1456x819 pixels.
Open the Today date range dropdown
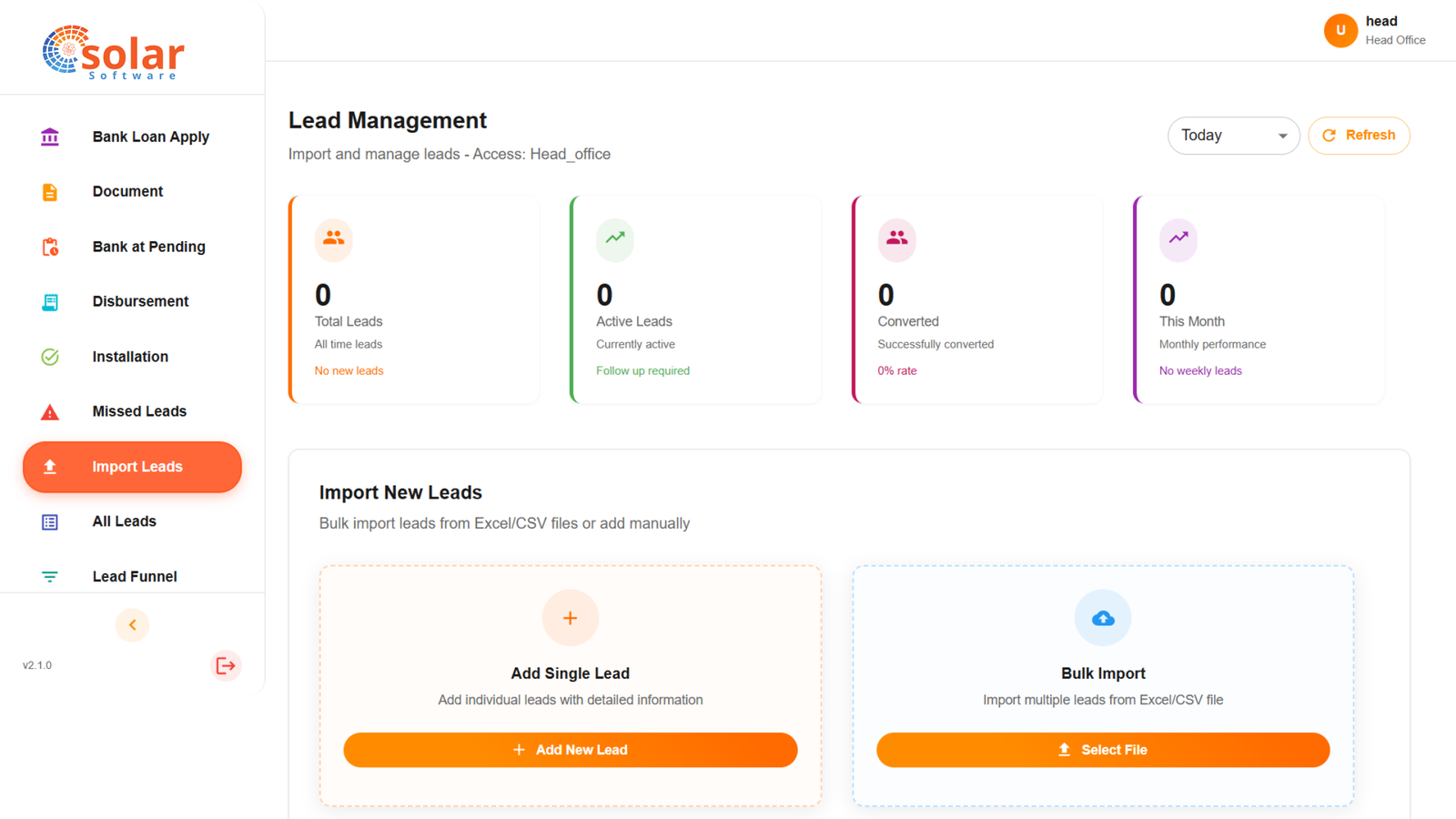tap(1233, 135)
